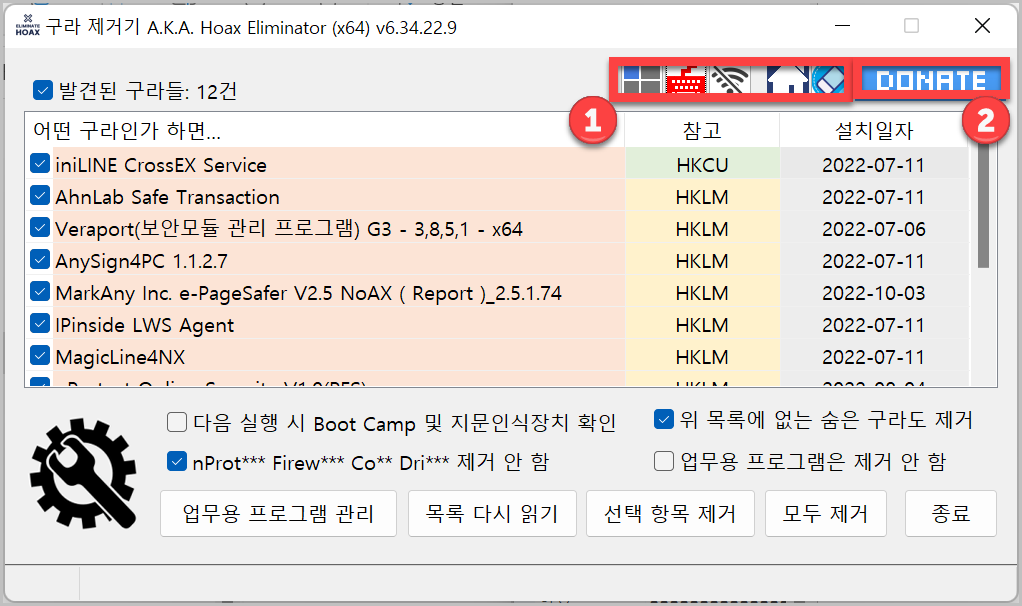The height and width of the screenshot is (606, 1022).
Task: Click the date 2022-10-03 of MarkAny
Action: tap(873, 293)
